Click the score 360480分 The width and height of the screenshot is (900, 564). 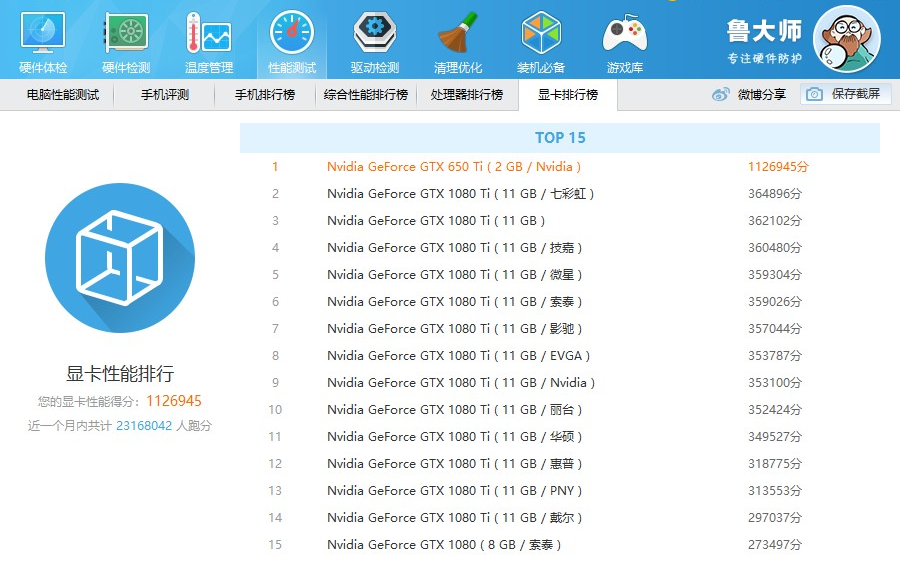click(x=774, y=247)
